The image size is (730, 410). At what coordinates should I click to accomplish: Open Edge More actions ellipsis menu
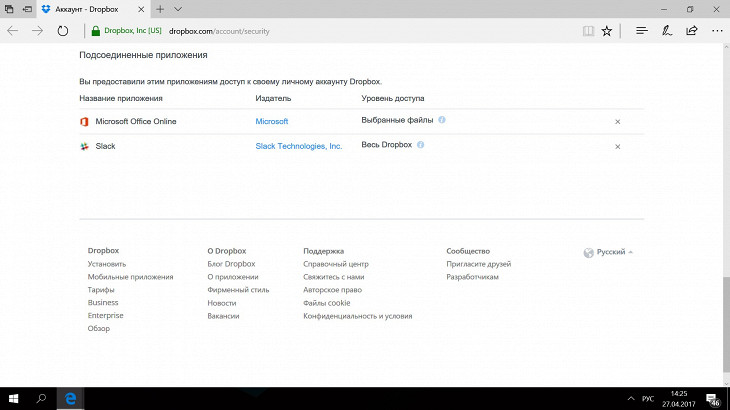[x=716, y=31]
